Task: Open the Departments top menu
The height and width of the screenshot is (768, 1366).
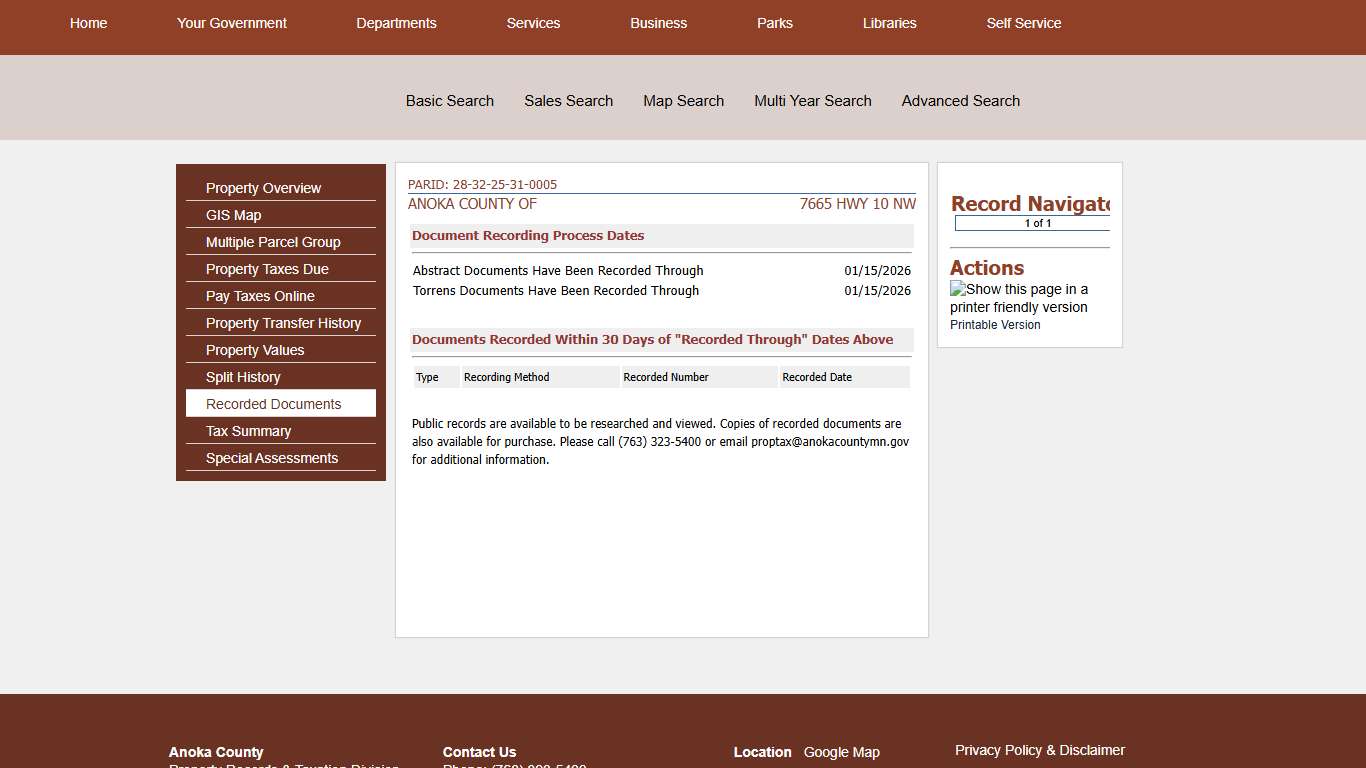Action: point(396,23)
